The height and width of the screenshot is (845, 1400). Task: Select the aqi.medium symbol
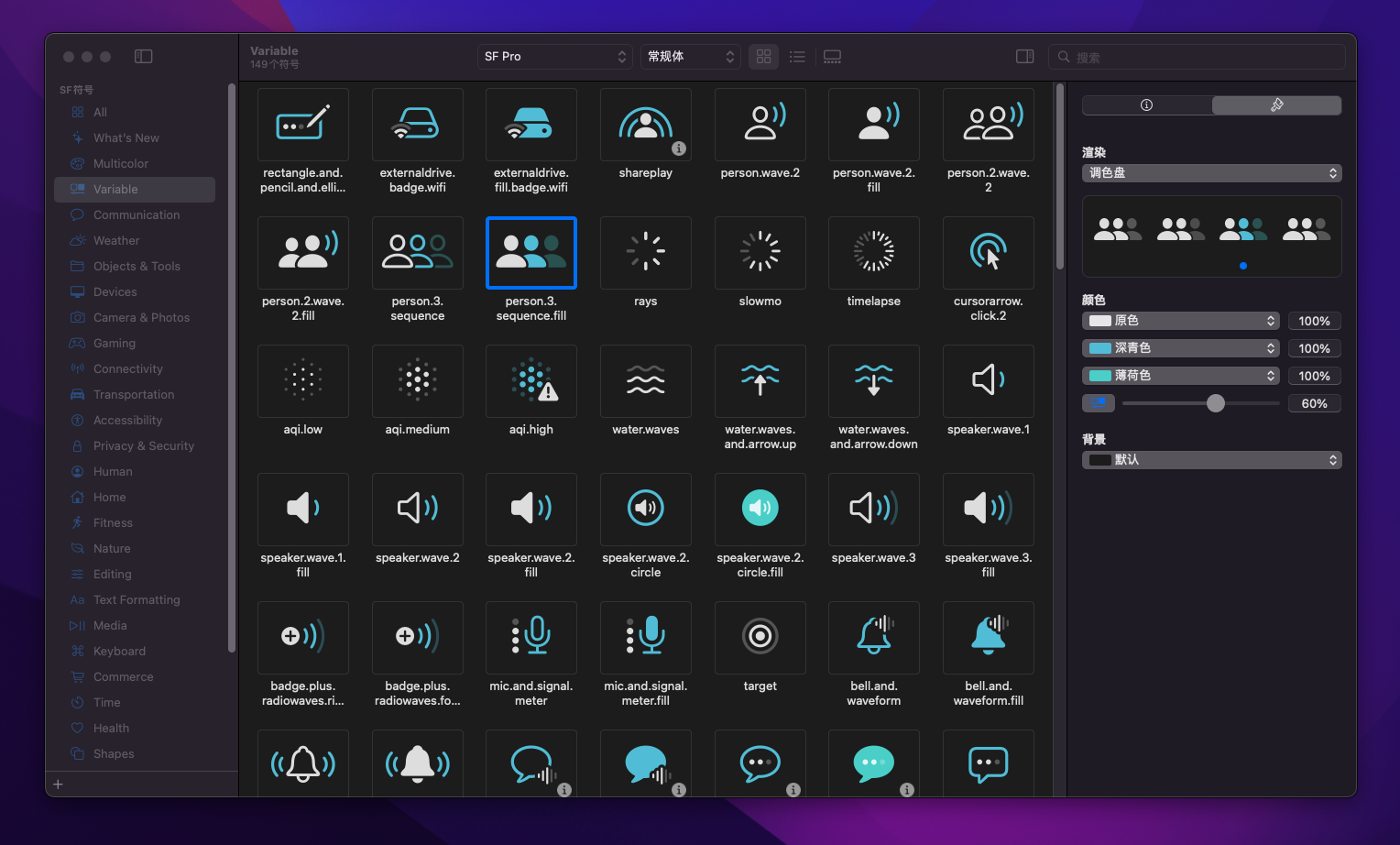(417, 381)
